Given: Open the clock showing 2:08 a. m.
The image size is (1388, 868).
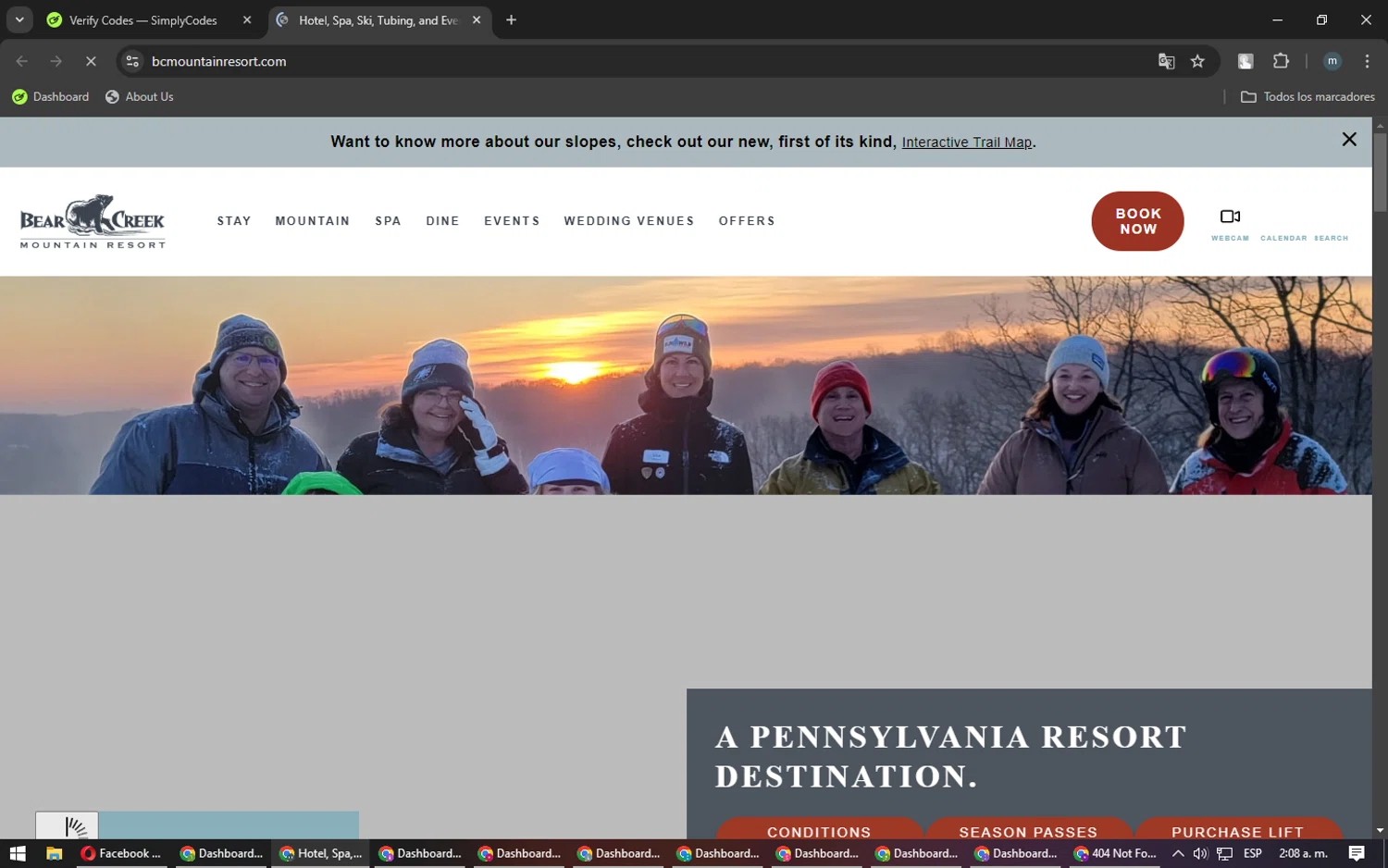Looking at the screenshot, I should pyautogui.click(x=1303, y=853).
